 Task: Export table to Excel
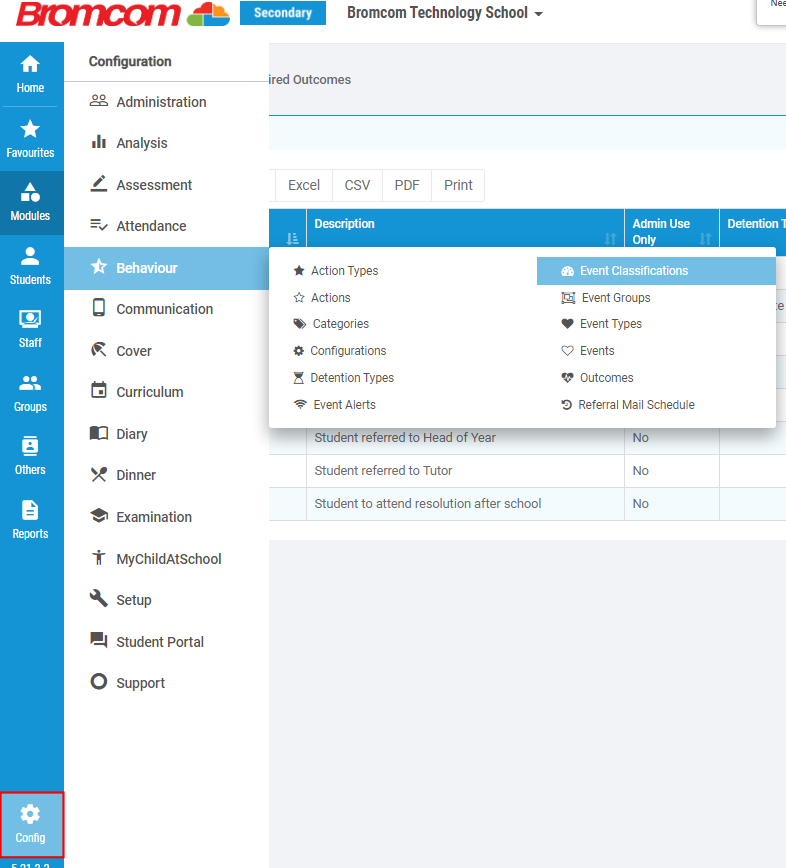pos(304,185)
